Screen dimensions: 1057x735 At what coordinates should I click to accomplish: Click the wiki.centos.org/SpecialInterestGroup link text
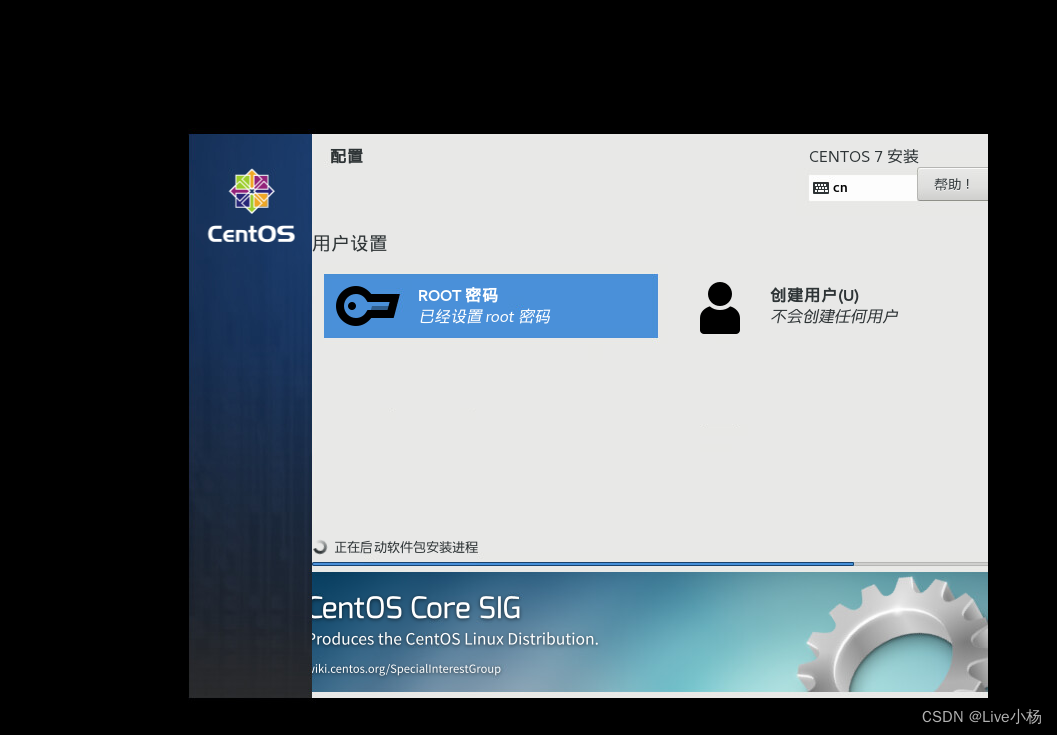tap(406, 669)
